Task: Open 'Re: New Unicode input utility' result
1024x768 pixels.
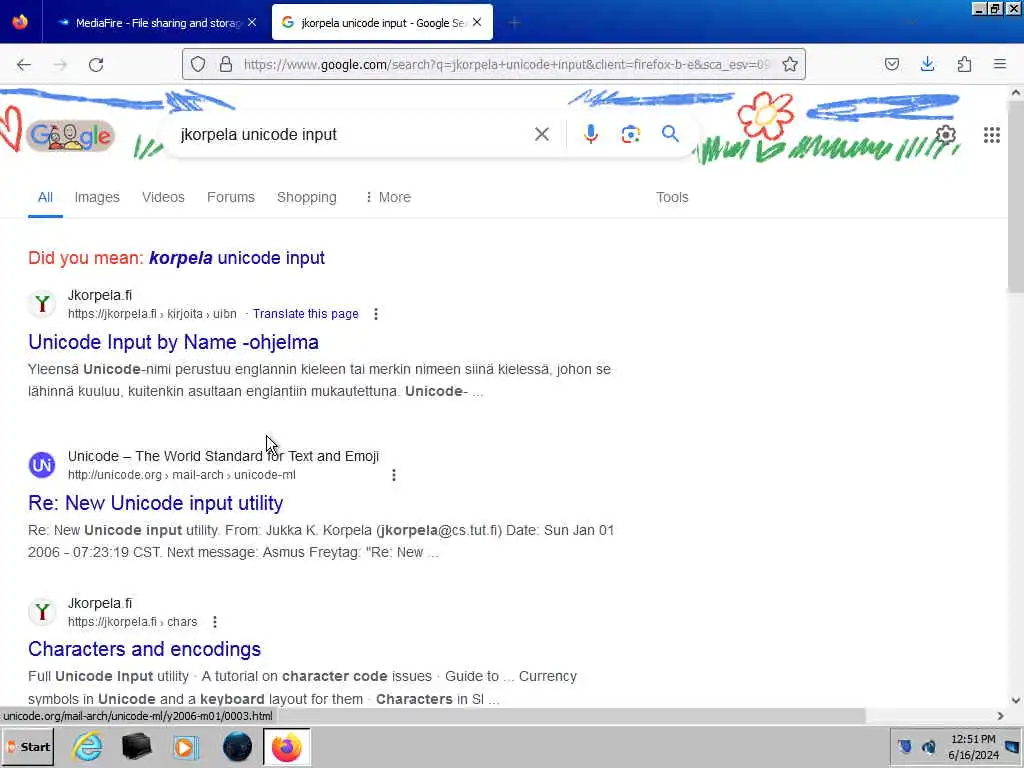Action: 155,503
